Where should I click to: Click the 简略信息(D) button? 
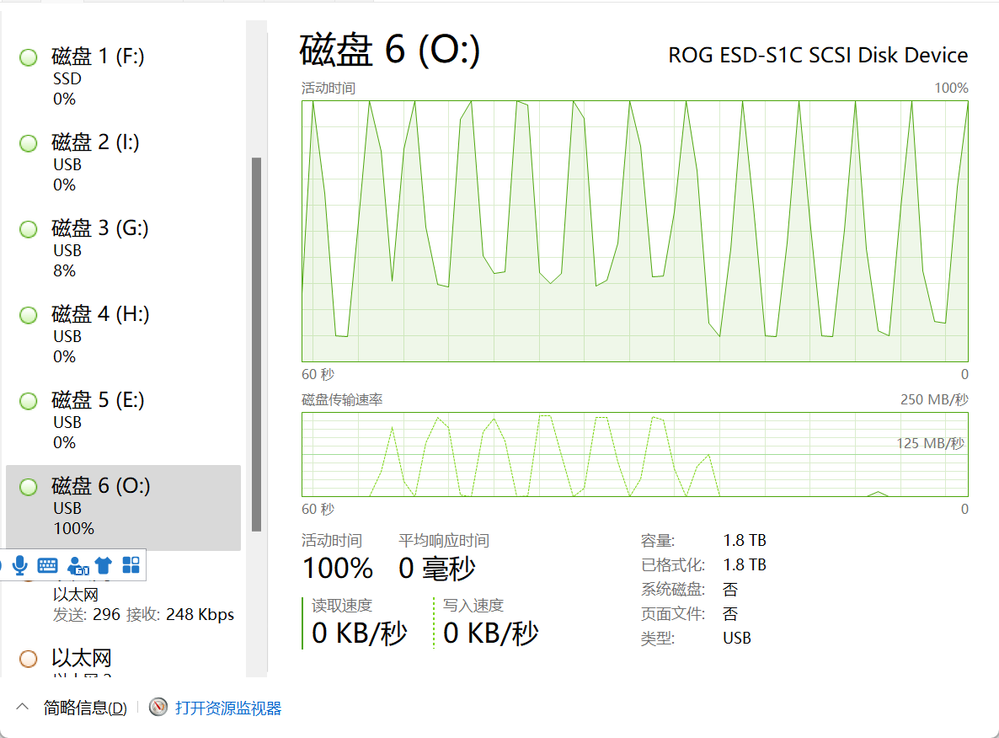pyautogui.click(x=85, y=708)
